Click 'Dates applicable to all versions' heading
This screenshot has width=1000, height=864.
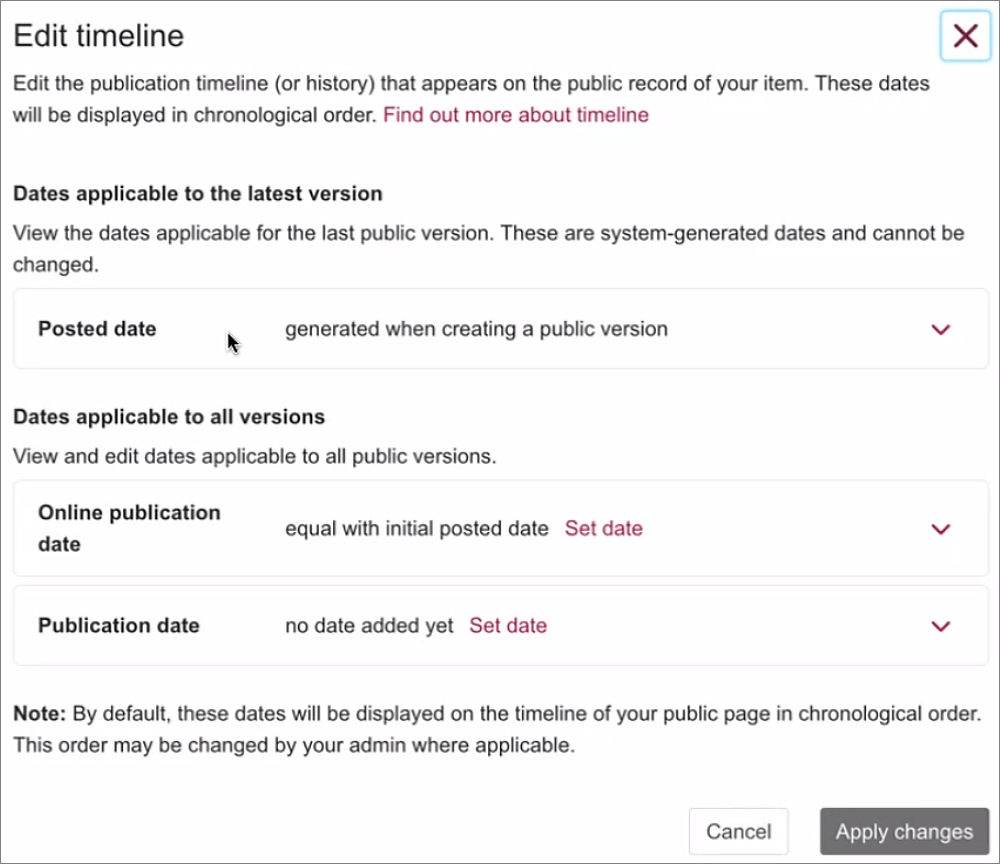coord(169,417)
